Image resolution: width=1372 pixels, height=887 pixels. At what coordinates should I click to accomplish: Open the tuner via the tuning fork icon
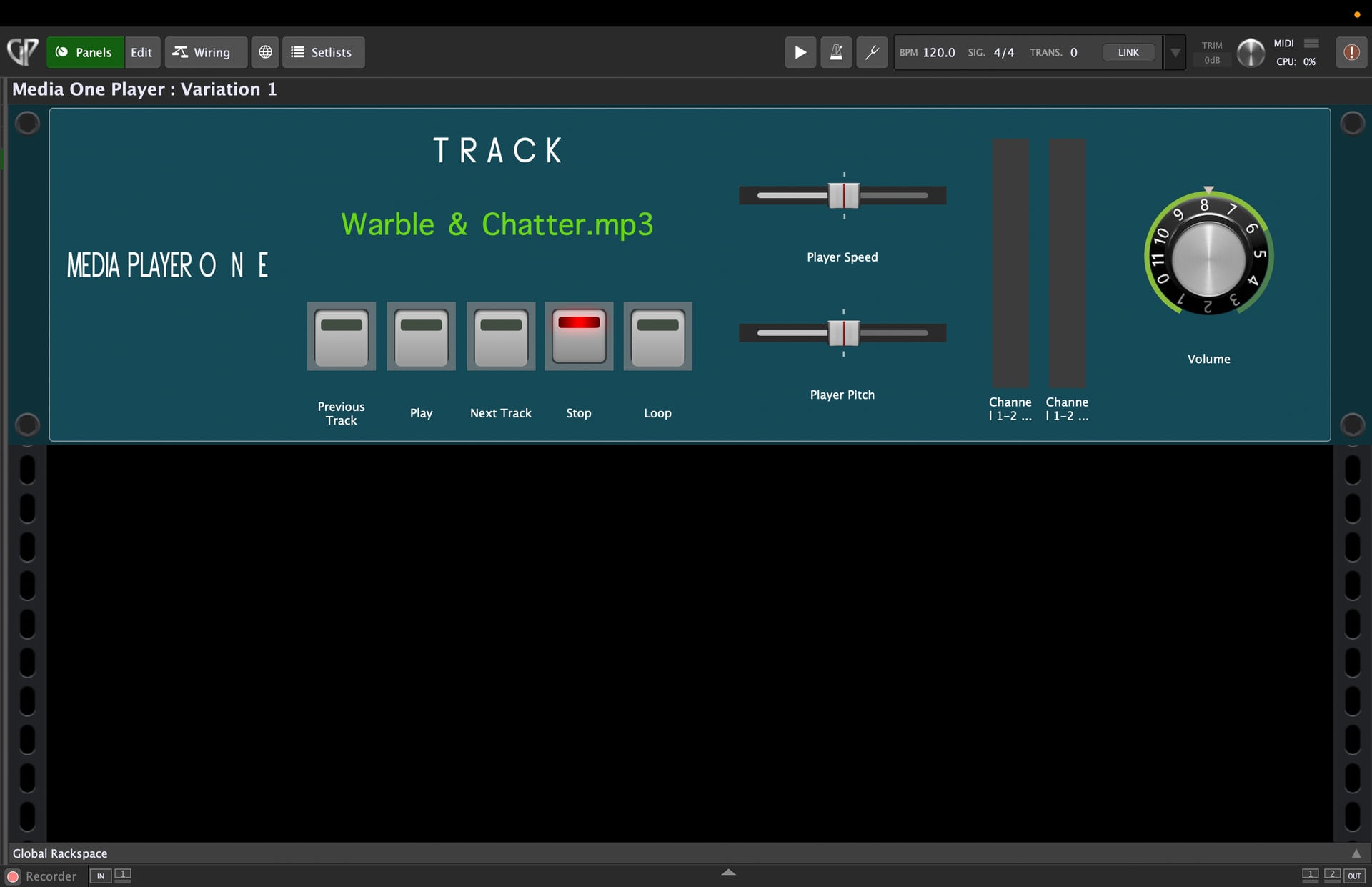(x=872, y=52)
